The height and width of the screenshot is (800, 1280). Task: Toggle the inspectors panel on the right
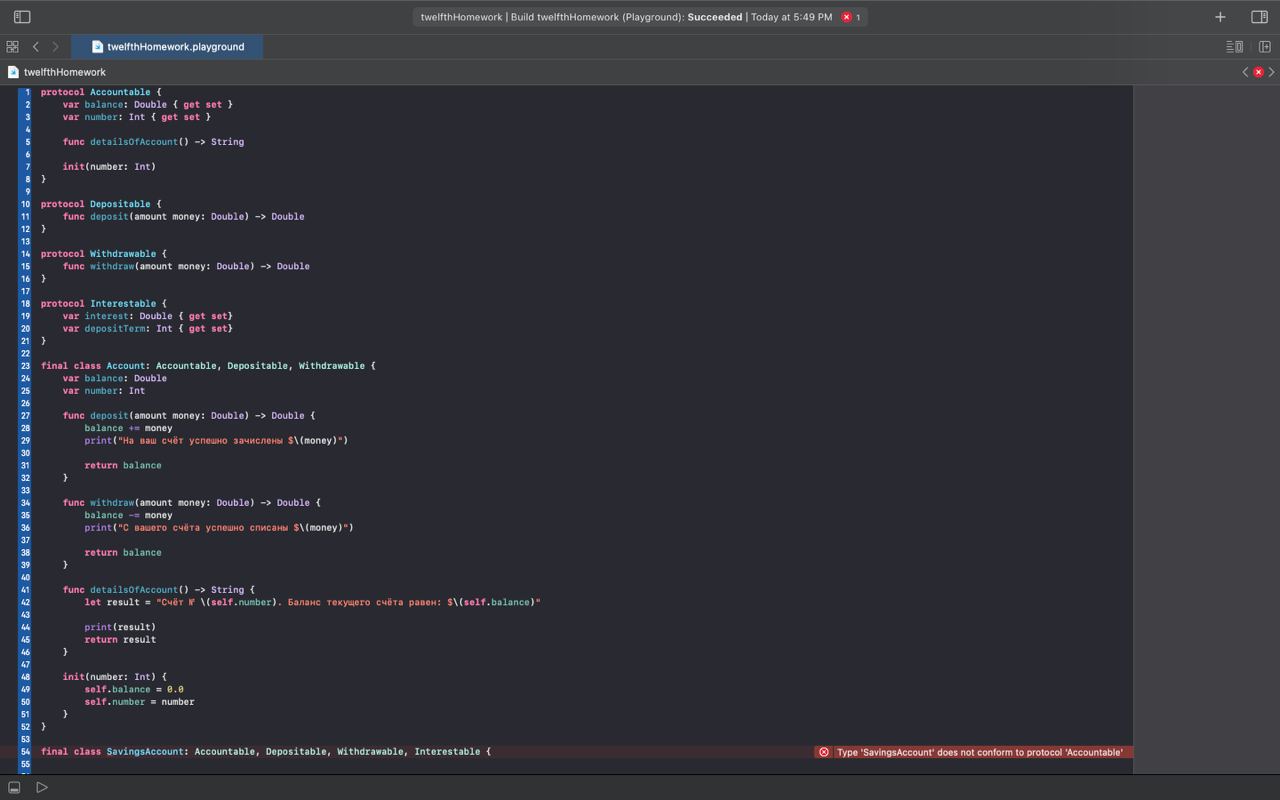(x=1259, y=17)
